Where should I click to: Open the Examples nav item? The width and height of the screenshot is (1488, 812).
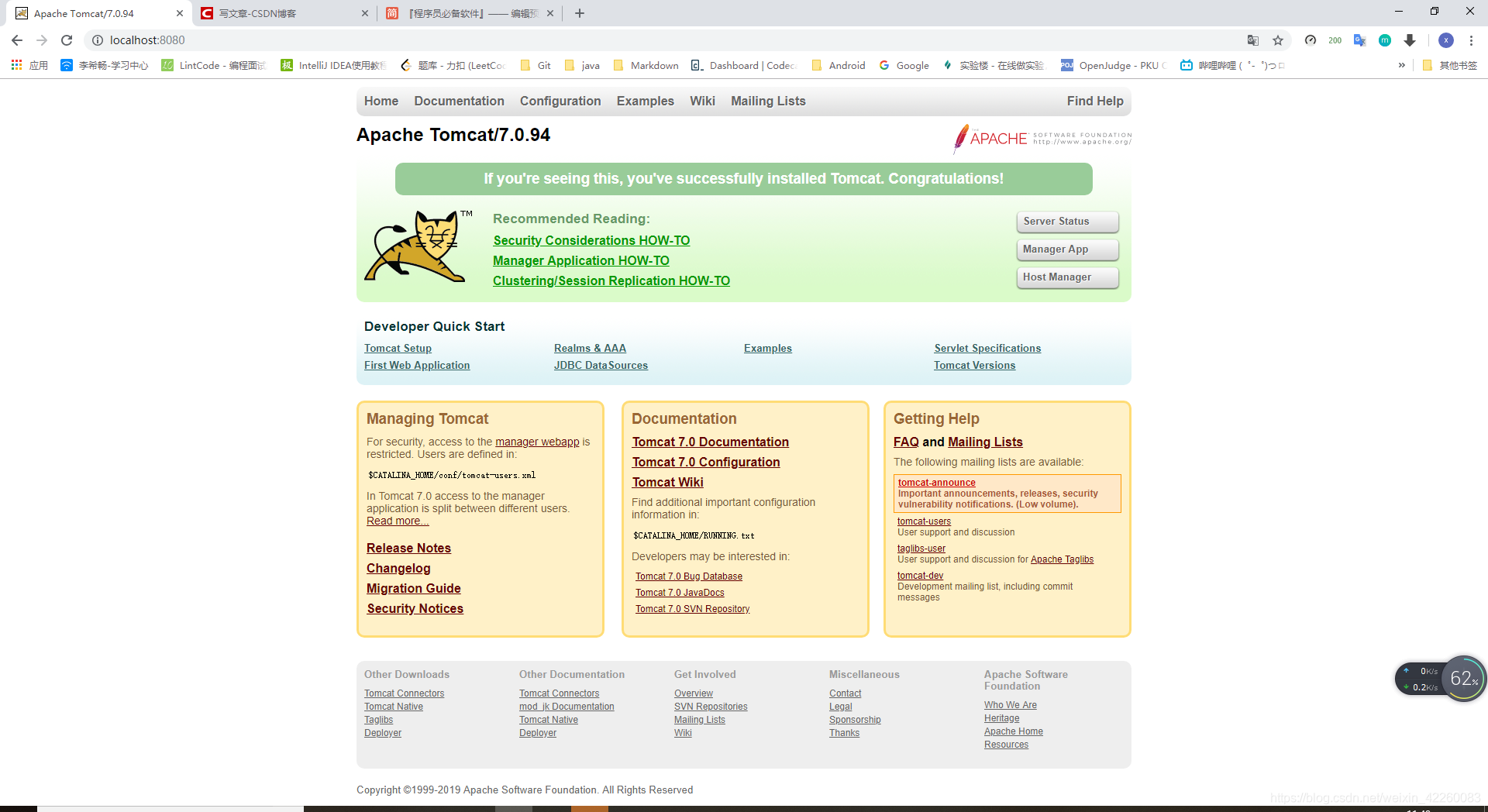click(x=646, y=101)
